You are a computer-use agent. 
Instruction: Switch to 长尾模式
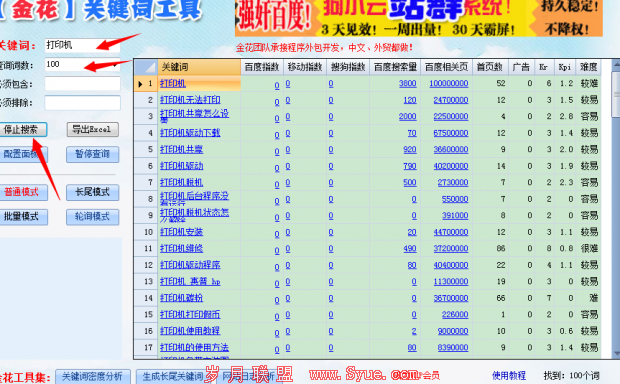pos(92,192)
